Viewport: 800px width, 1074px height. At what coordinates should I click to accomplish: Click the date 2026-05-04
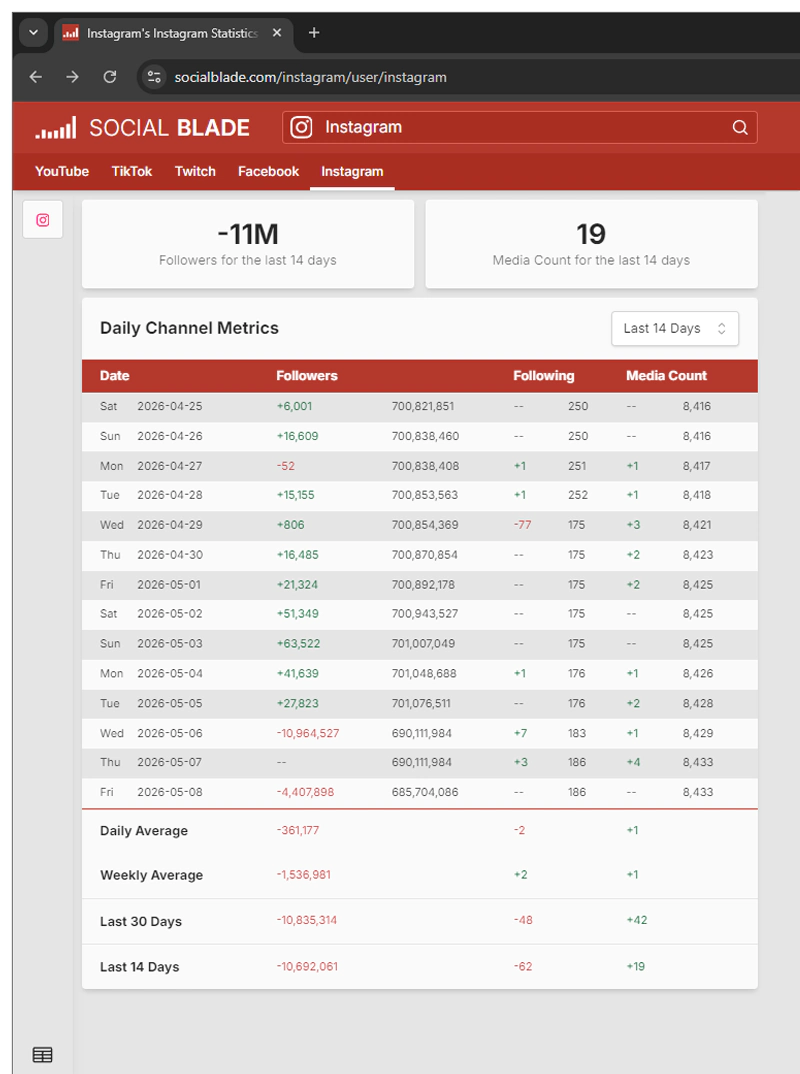pyautogui.click(x=170, y=673)
